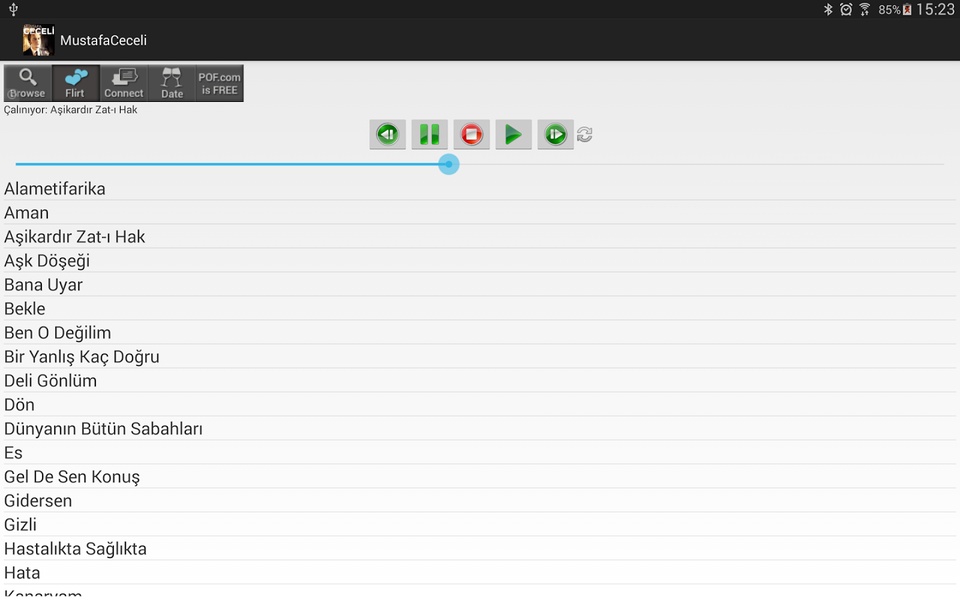Click the green play button
The image size is (960, 600).
coord(513,134)
